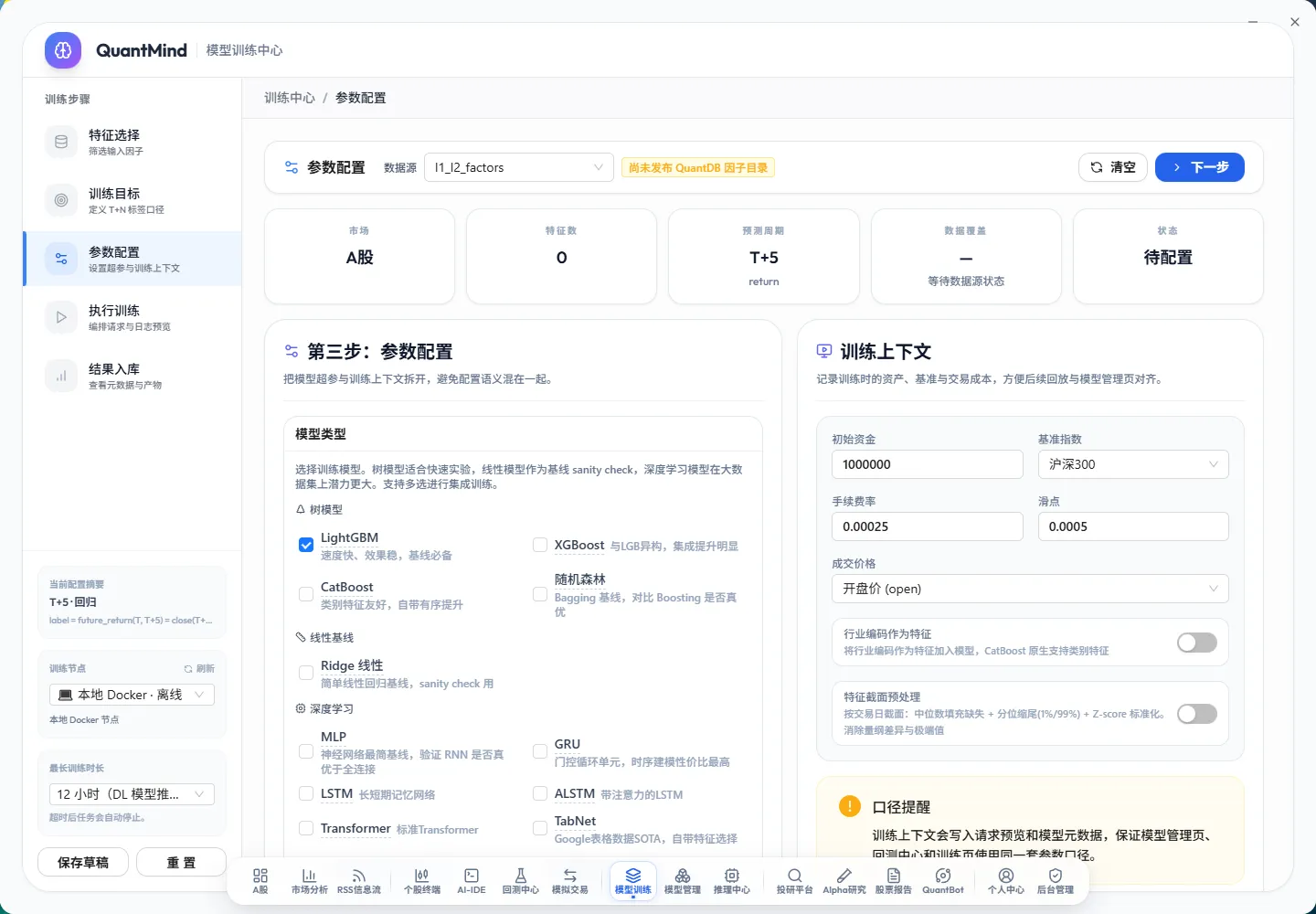The height and width of the screenshot is (914, 1316).
Task: Click 保存草稿 button
Action: [x=83, y=862]
